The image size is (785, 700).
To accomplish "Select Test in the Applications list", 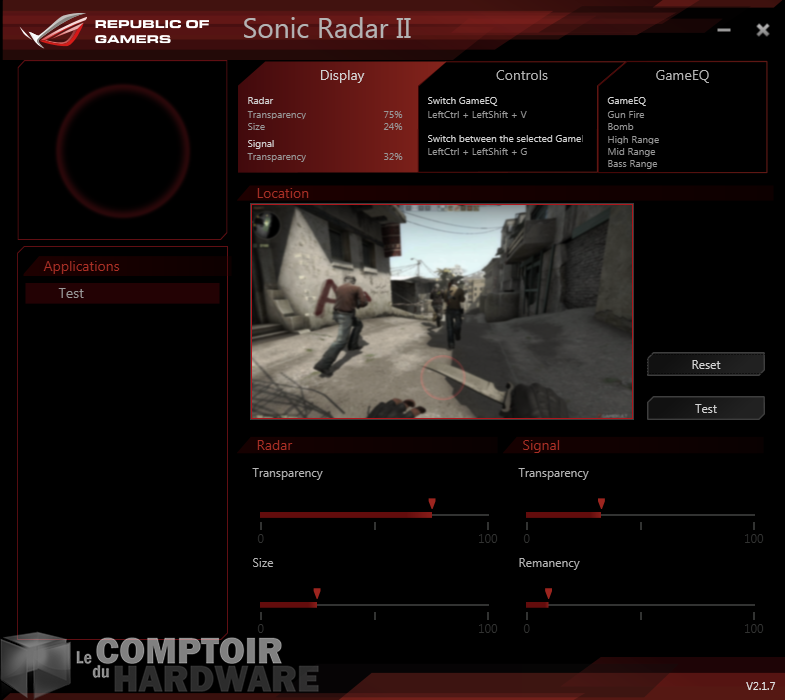I will point(123,293).
